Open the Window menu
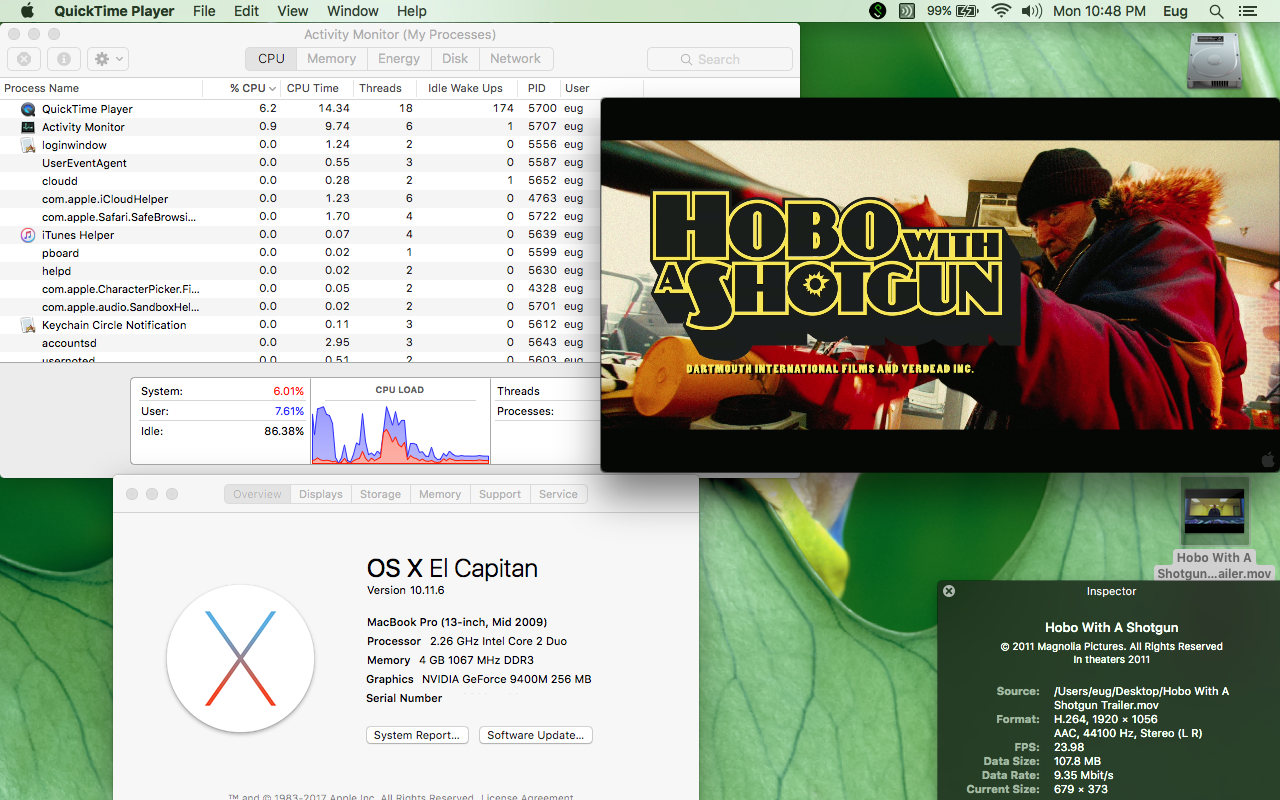The height and width of the screenshot is (800, 1280). pos(353,11)
